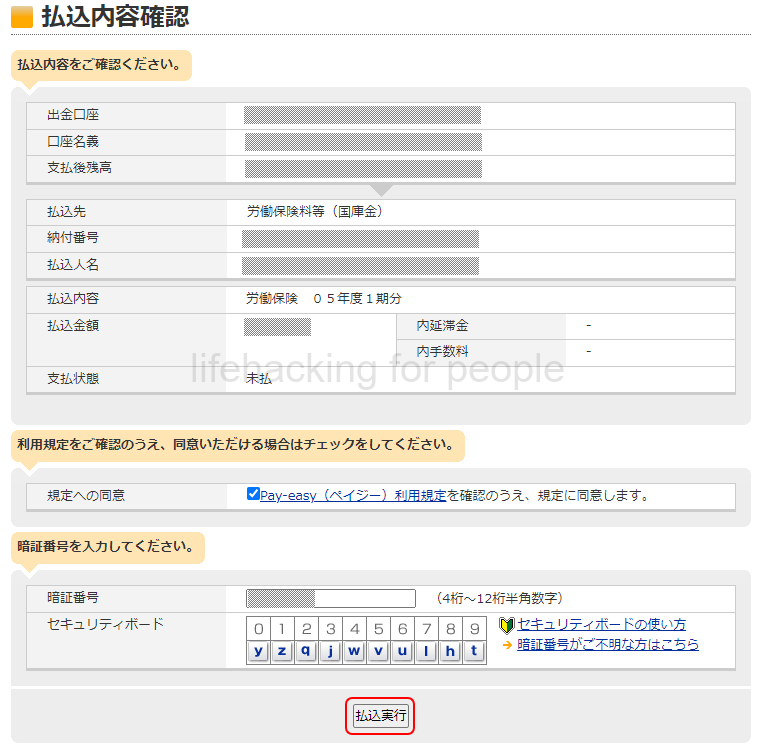Click the security board key under digit 7

tap(427, 651)
